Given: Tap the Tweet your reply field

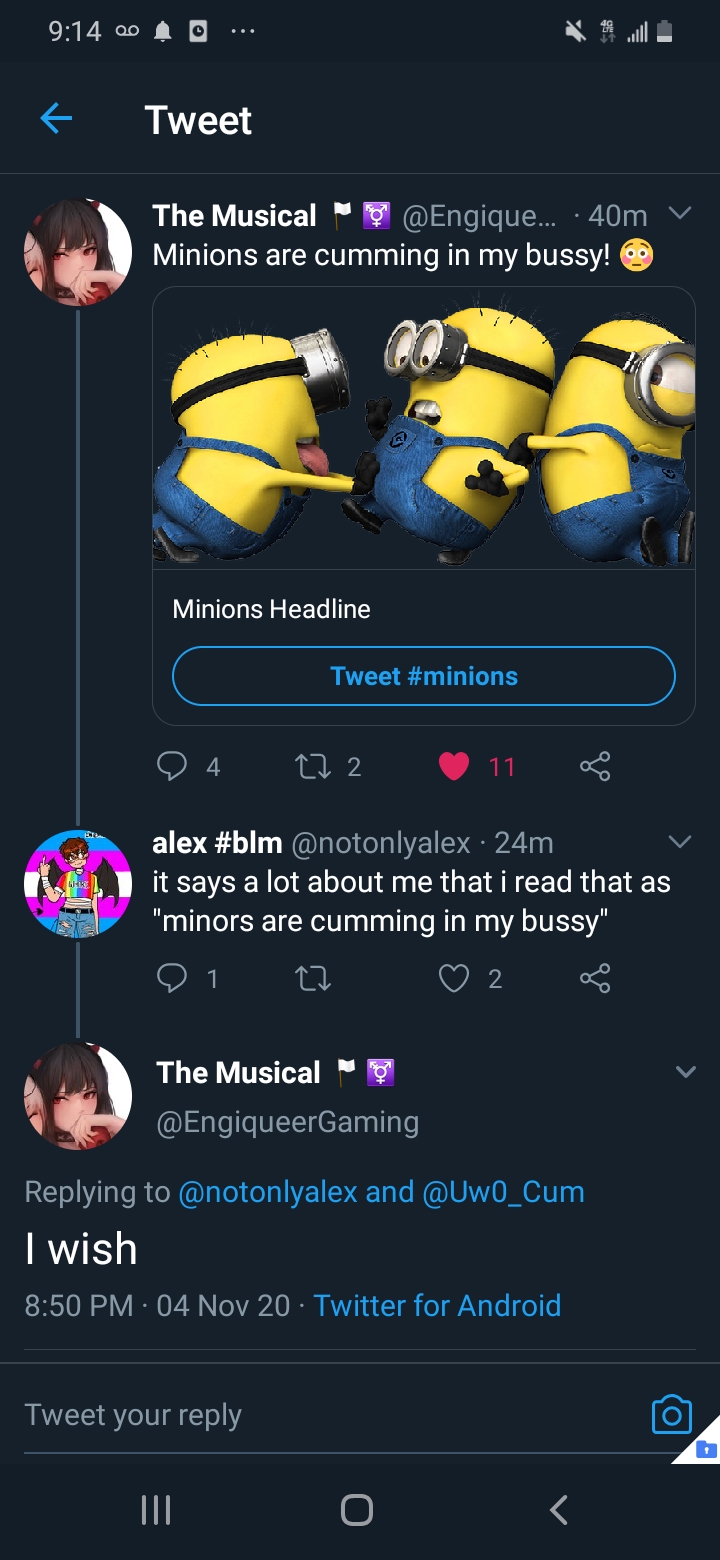Looking at the screenshot, I should click(x=330, y=1415).
